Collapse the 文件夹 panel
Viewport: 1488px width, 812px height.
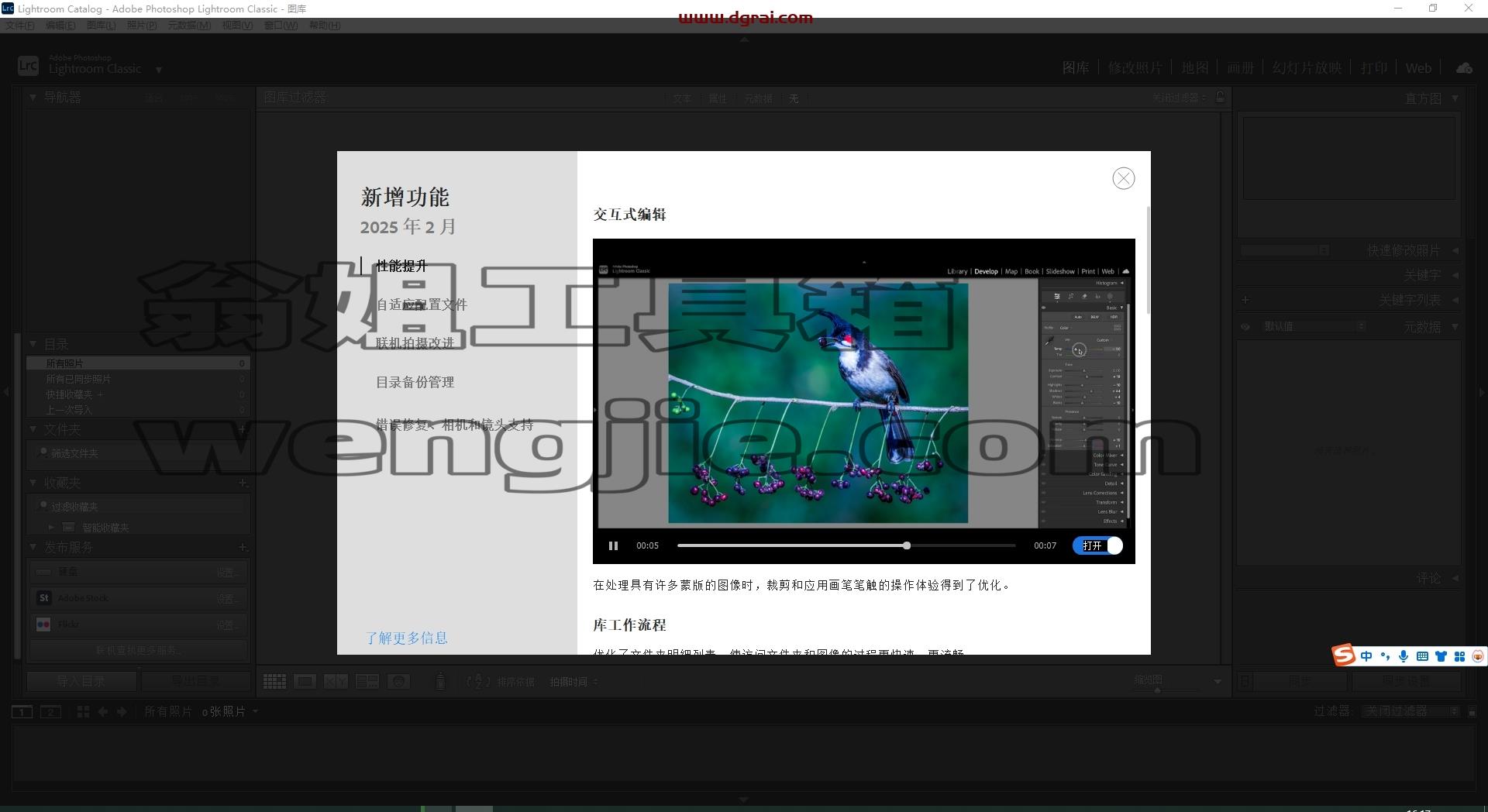33,428
